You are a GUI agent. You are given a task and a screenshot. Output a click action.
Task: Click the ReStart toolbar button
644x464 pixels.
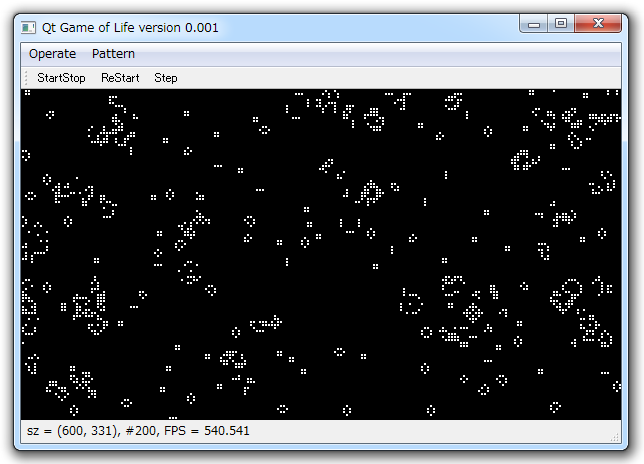pyautogui.click(x=120, y=78)
